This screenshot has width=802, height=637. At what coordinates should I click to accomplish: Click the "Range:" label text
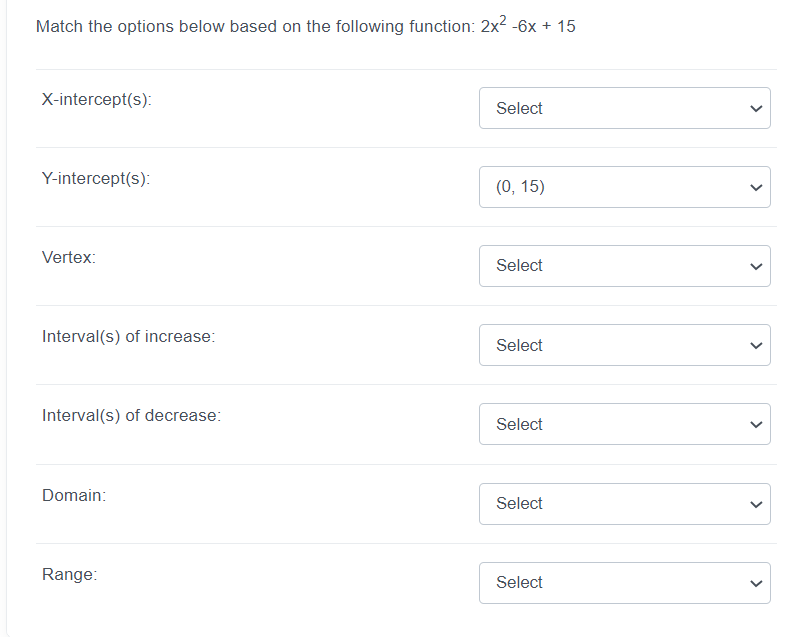point(69,574)
